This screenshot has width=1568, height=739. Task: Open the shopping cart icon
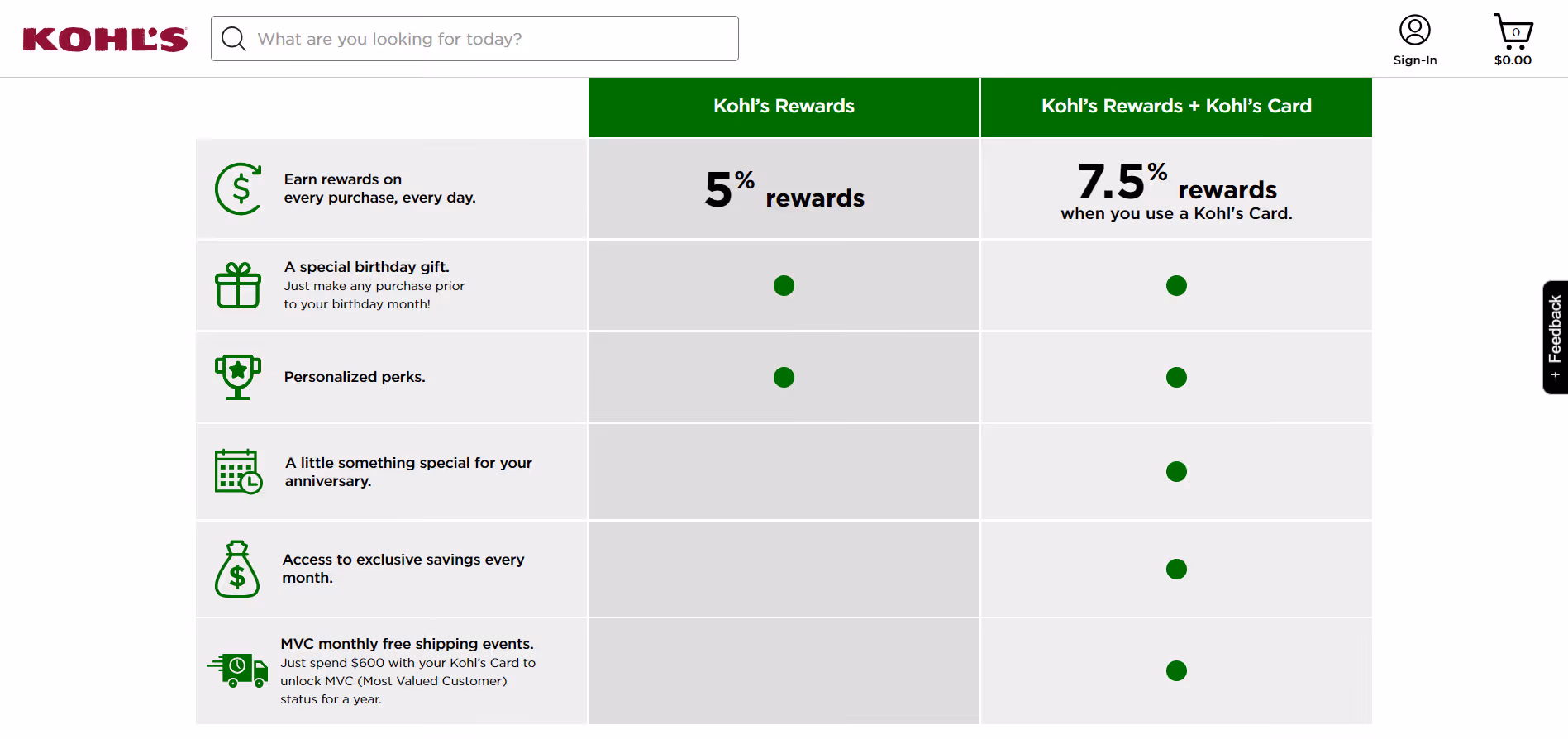pos(1513,31)
